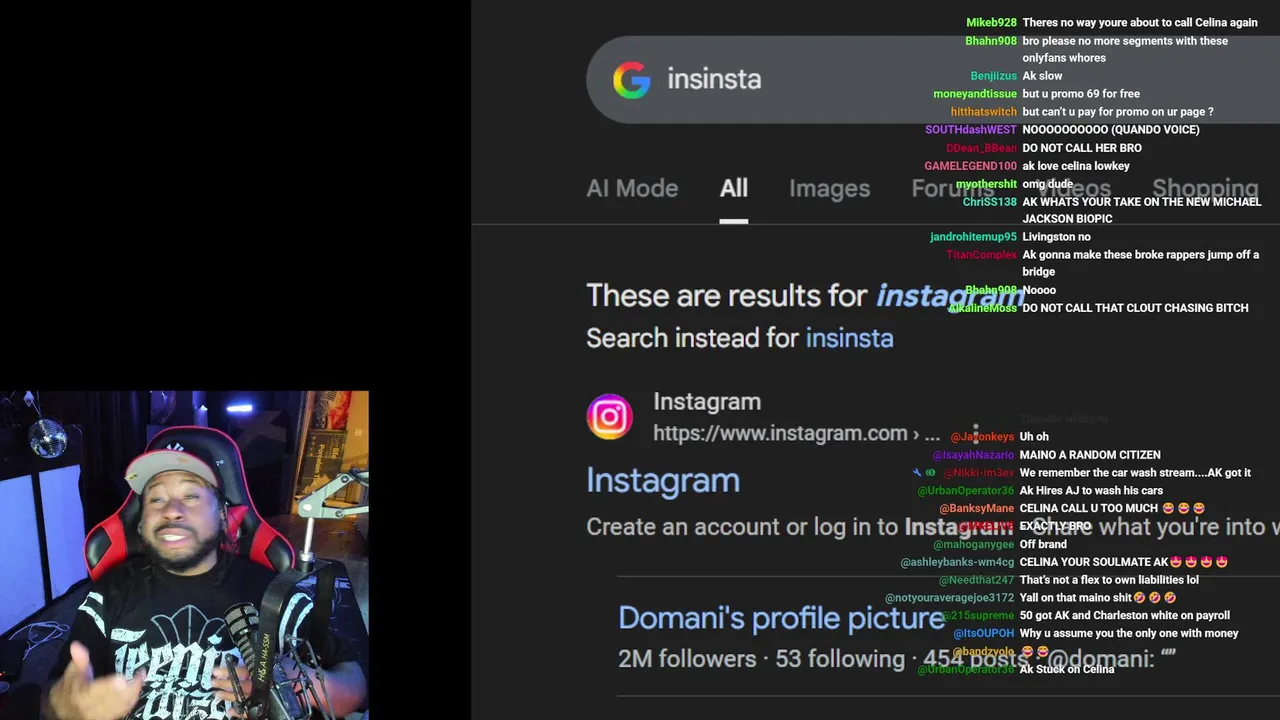Click the streamer webcam video thumbnail
Image resolution: width=1280 pixels, height=720 pixels.
[x=184, y=555]
